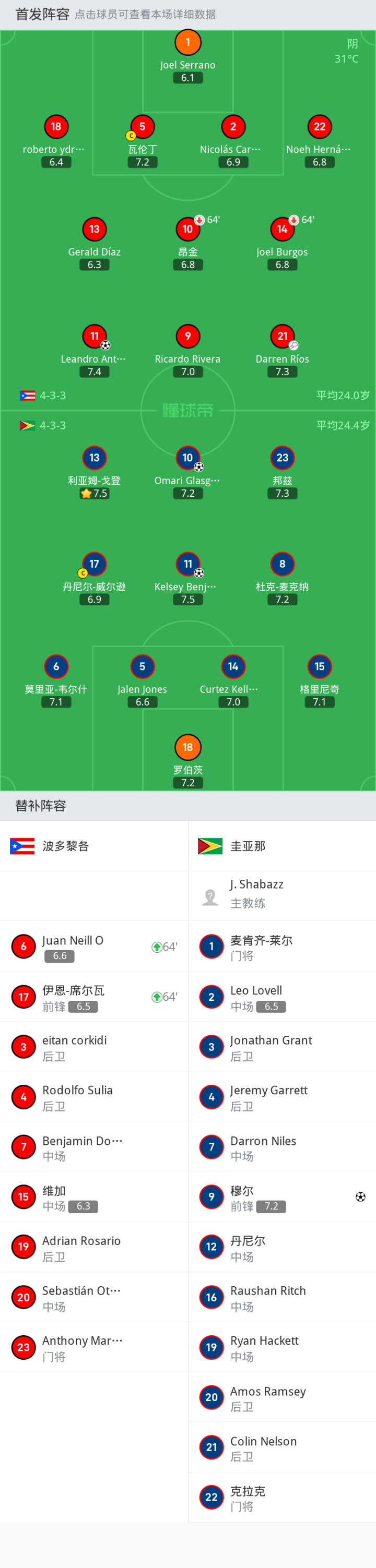Tap Leandro Ant… number 11 player icon

coord(95,336)
